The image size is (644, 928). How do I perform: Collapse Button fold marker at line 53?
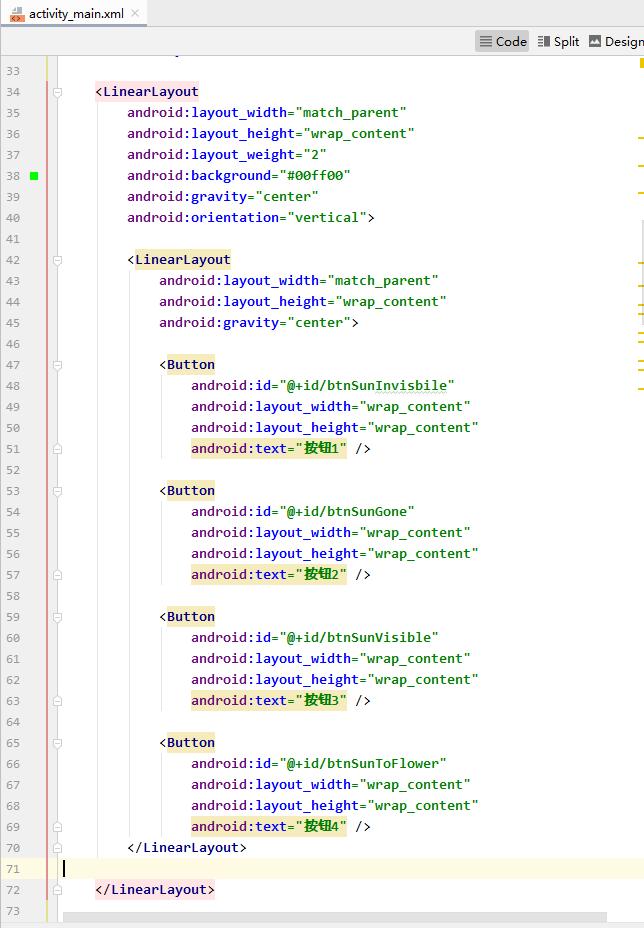click(x=57, y=491)
